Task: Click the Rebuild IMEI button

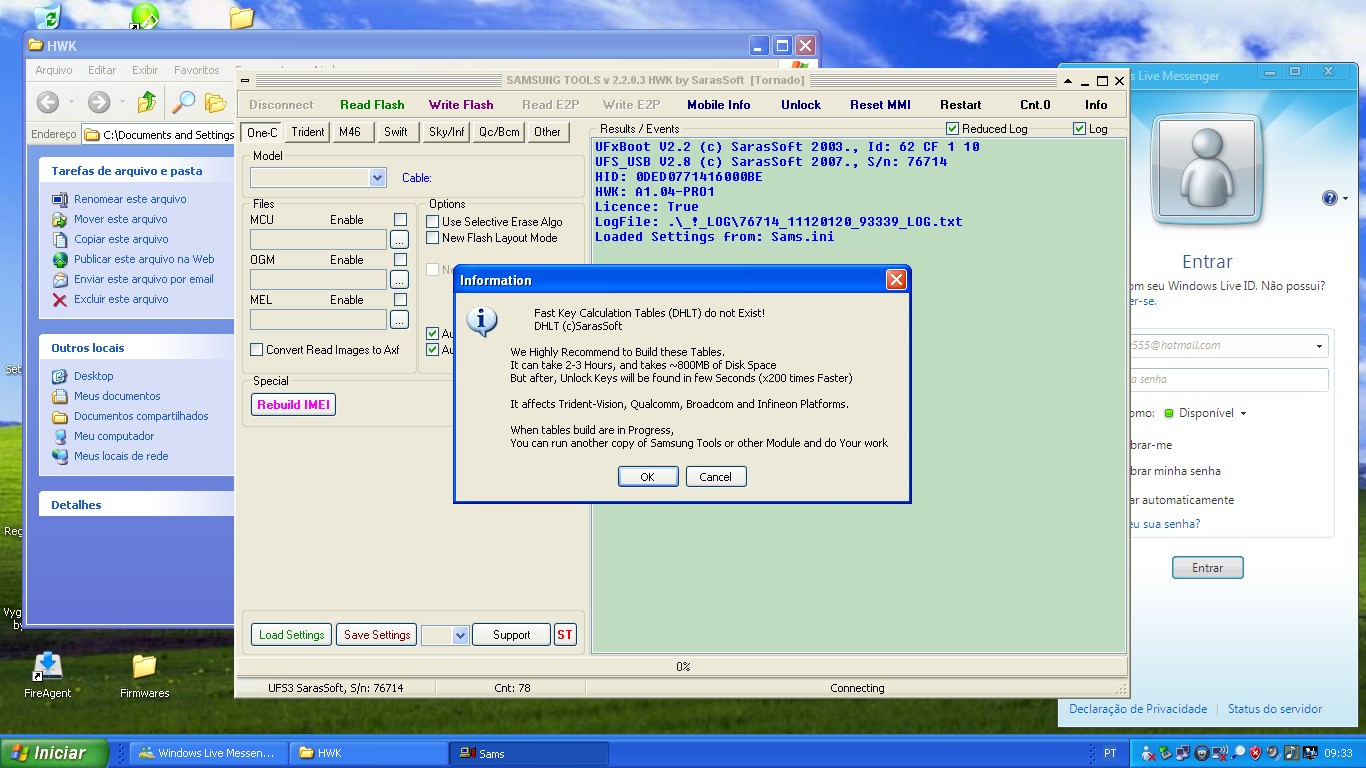Action: tap(293, 405)
